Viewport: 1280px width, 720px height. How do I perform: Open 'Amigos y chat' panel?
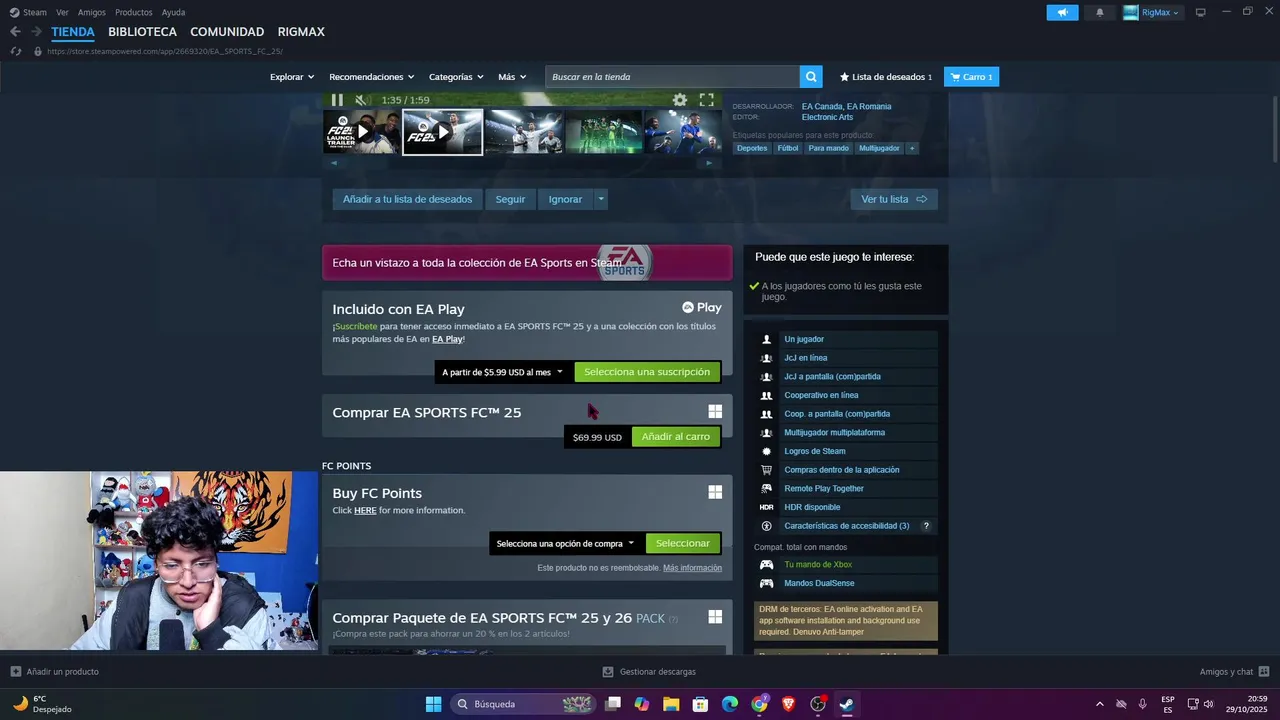[1234, 672]
